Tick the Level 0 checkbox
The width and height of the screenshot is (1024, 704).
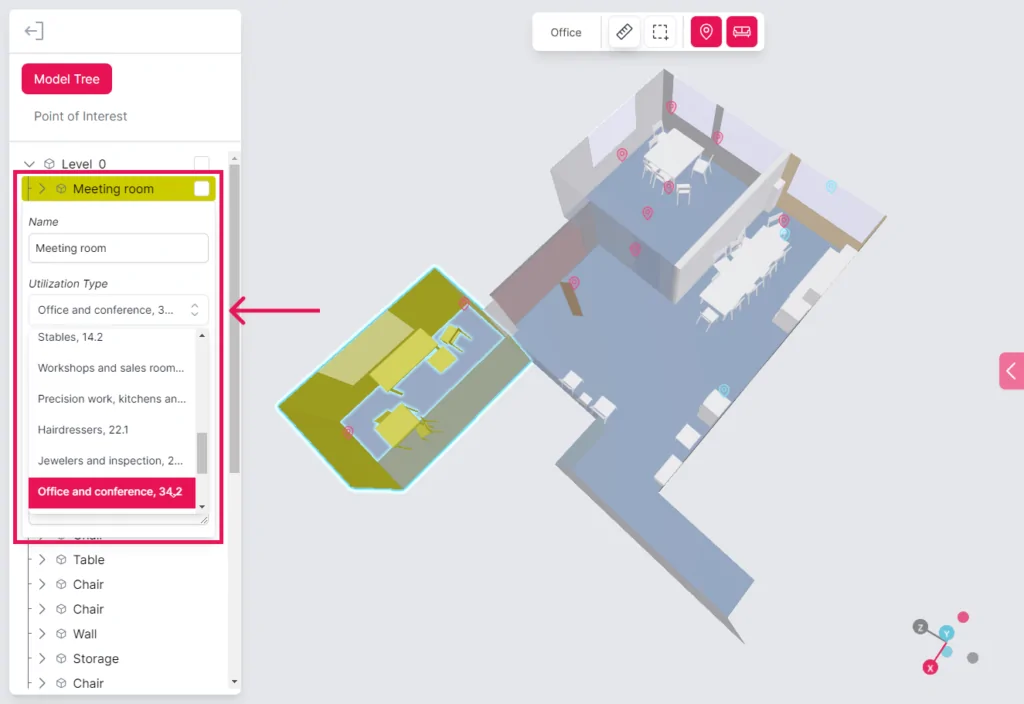click(202, 163)
